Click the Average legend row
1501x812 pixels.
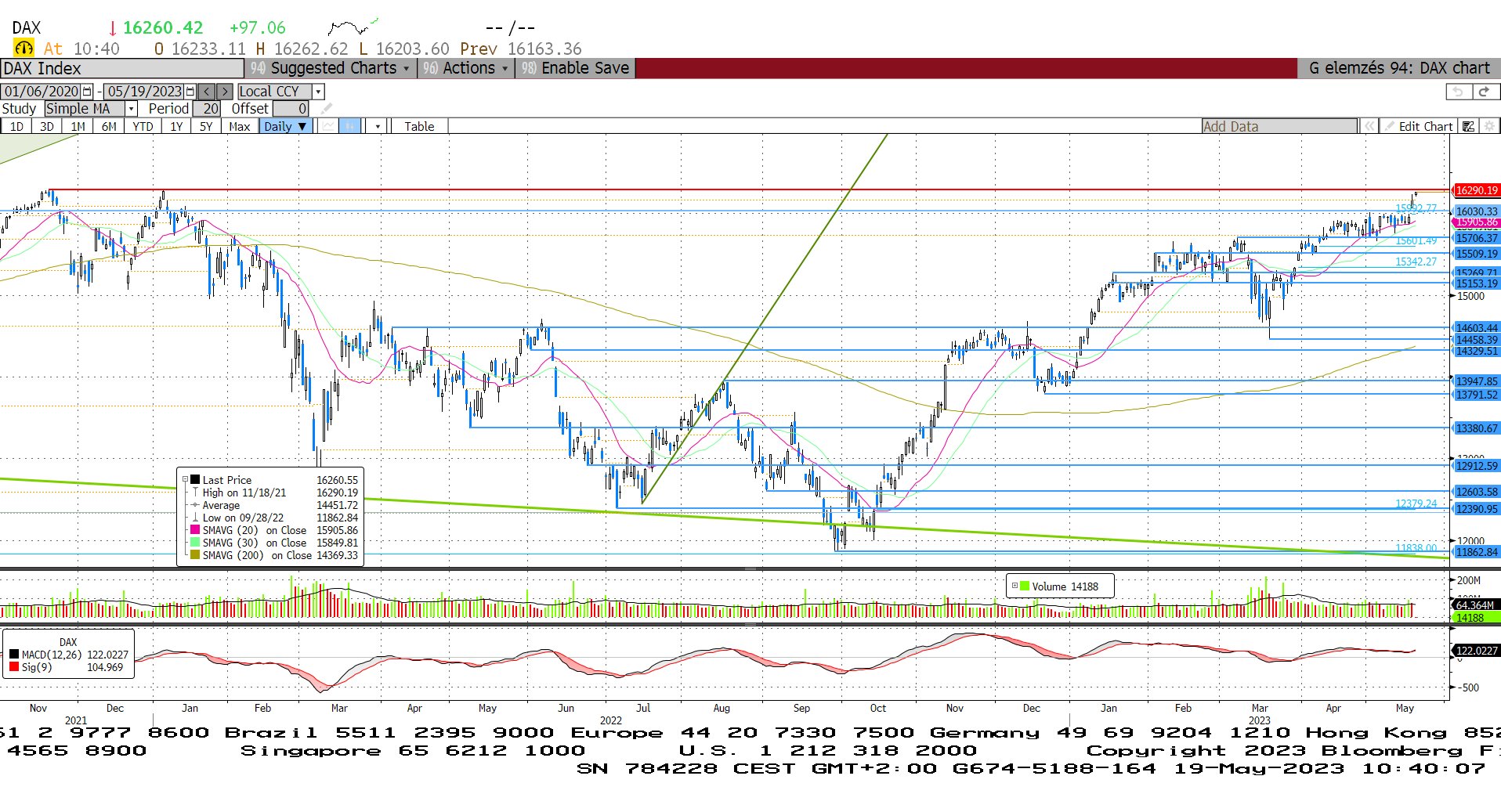(270, 505)
